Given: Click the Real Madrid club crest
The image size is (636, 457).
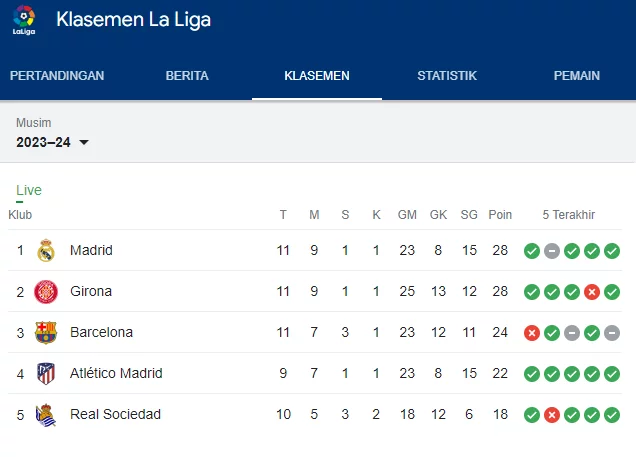Looking at the screenshot, I should [x=46, y=250].
